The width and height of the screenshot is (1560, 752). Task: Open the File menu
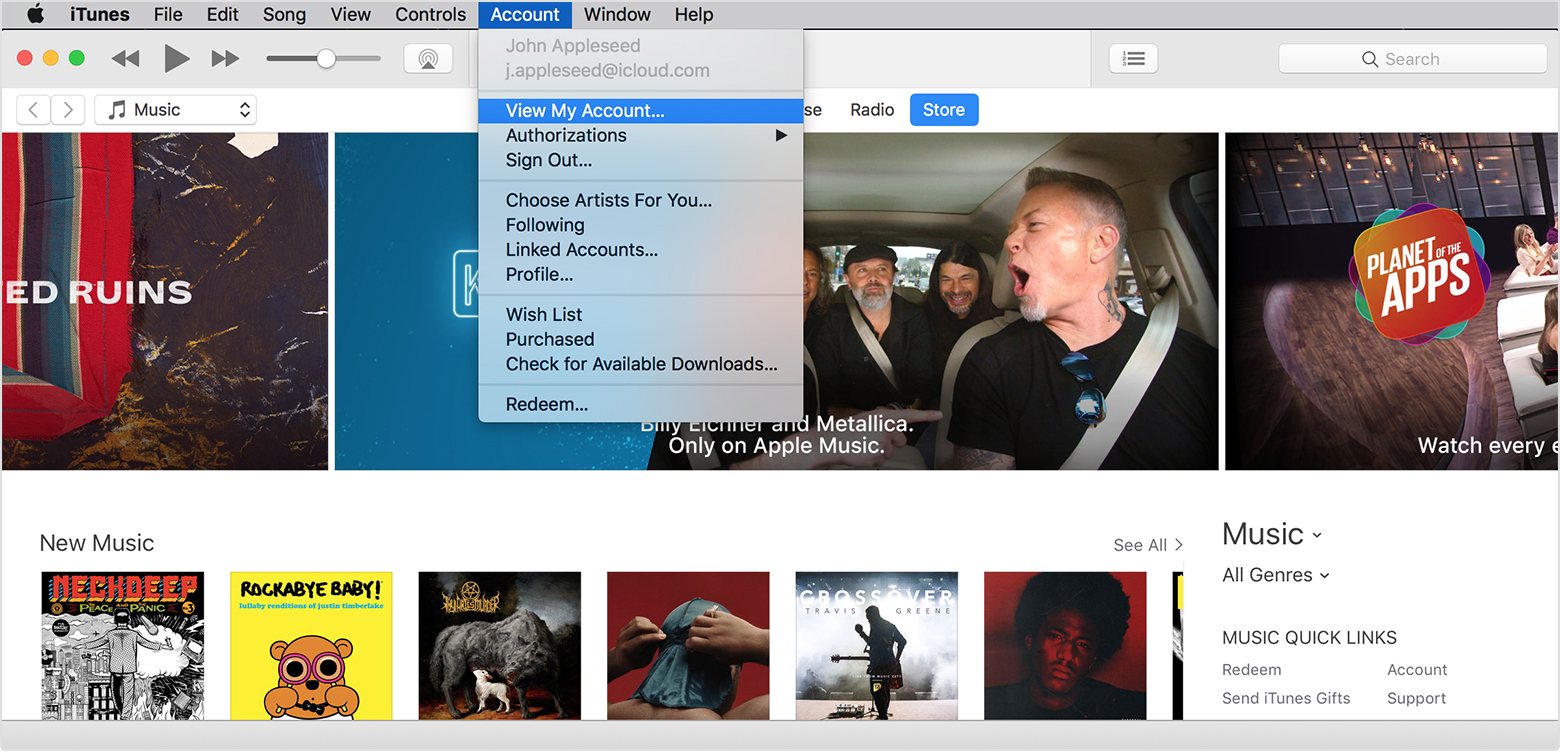[168, 14]
